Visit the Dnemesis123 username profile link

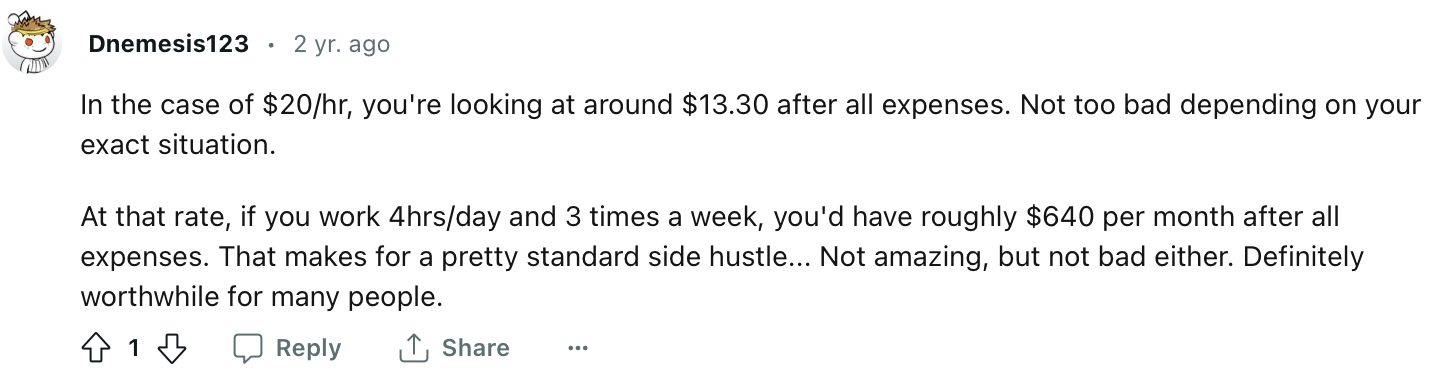point(168,44)
